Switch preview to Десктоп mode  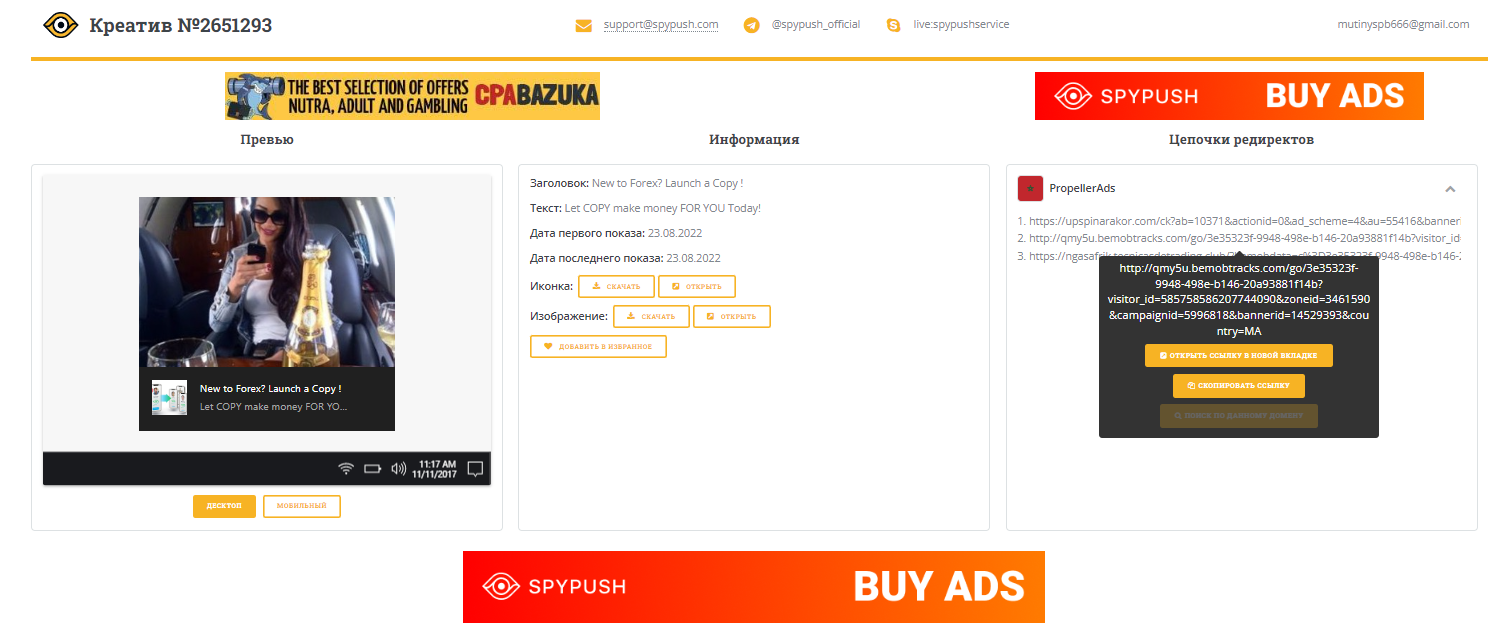point(224,506)
